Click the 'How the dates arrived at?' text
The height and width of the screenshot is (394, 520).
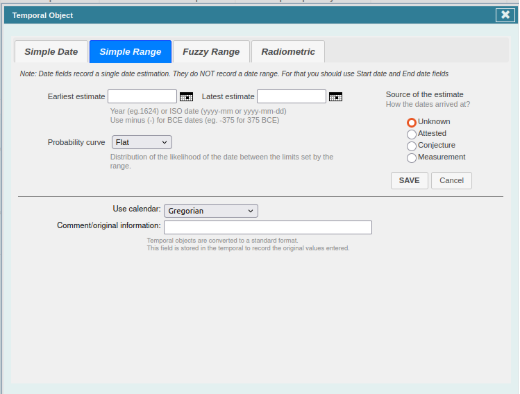click(428, 104)
